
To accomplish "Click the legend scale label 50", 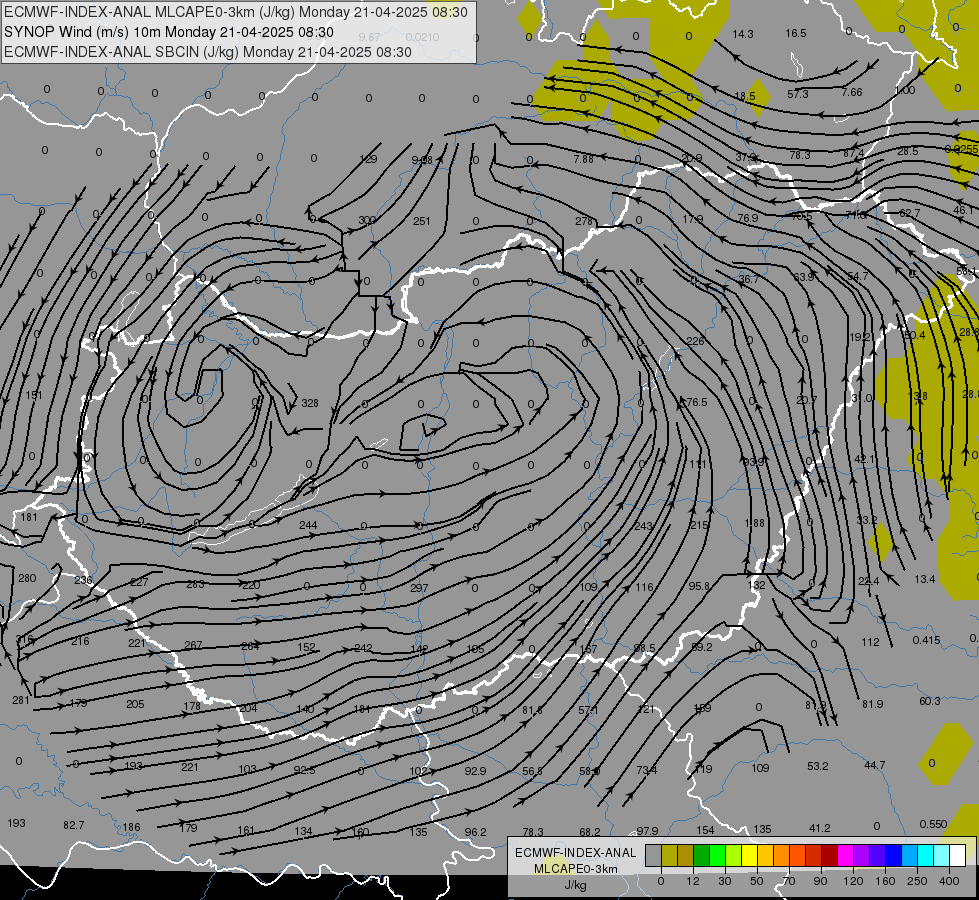I will point(757,881).
